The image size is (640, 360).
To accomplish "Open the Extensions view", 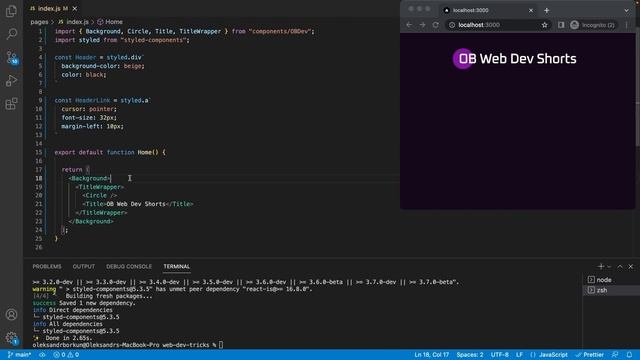I will pyautogui.click(x=11, y=104).
